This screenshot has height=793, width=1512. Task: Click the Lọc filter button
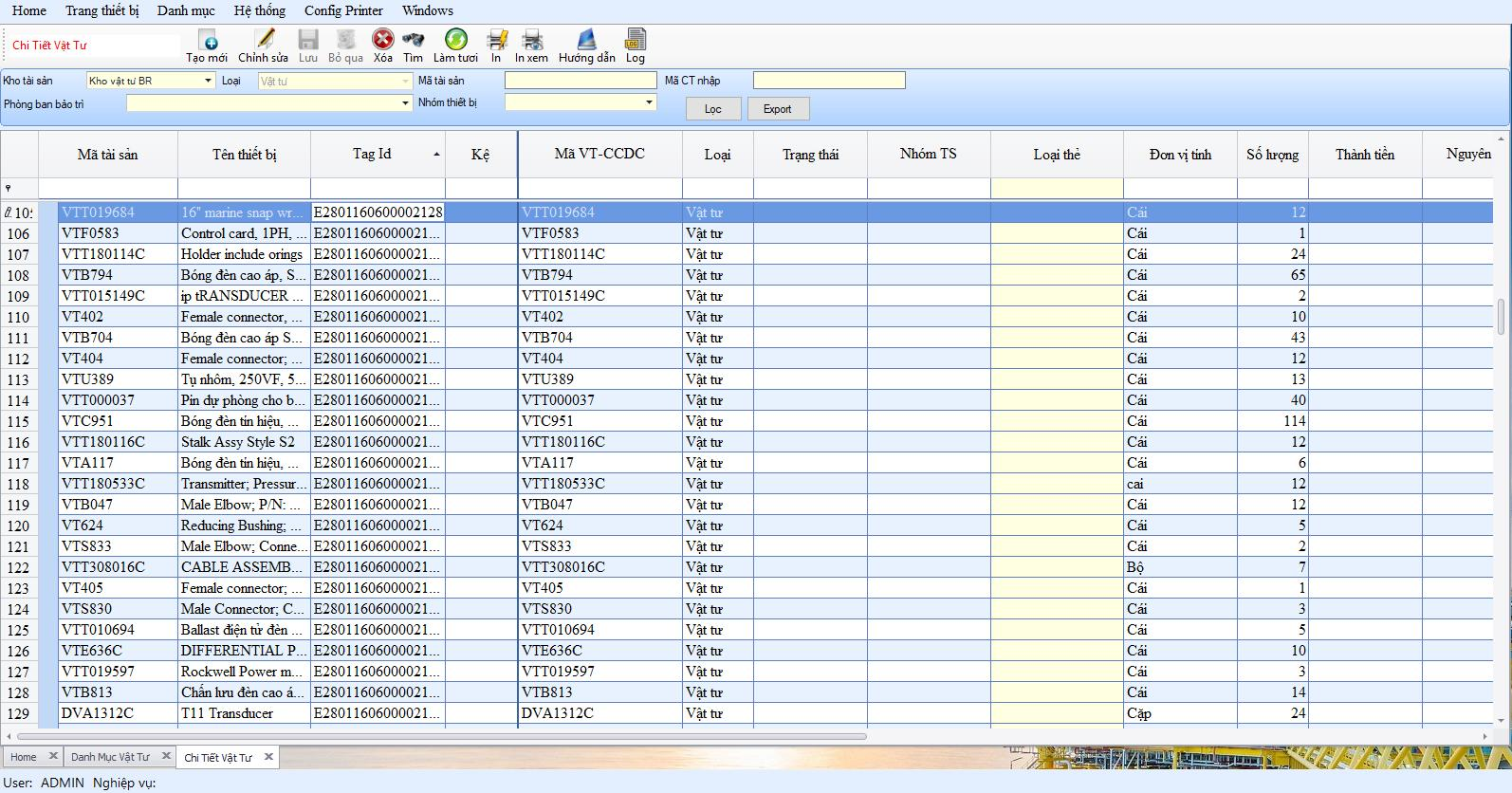click(x=712, y=109)
